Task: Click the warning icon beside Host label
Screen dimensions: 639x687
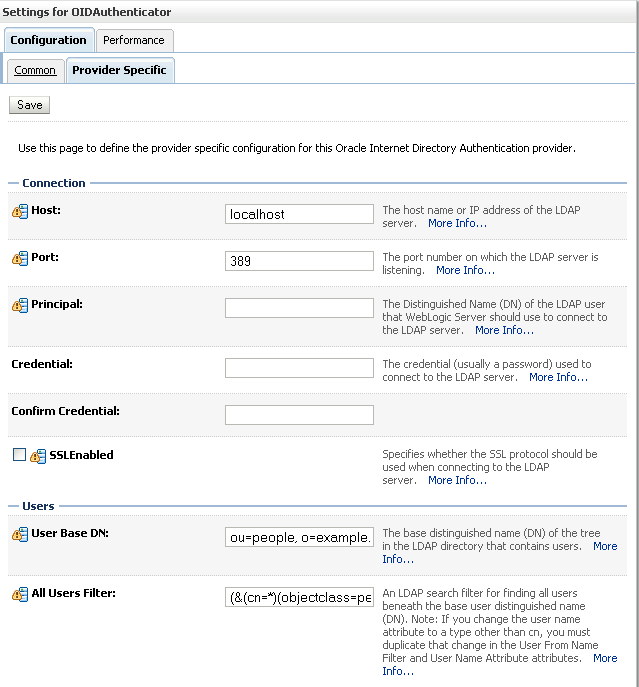Action: point(20,211)
